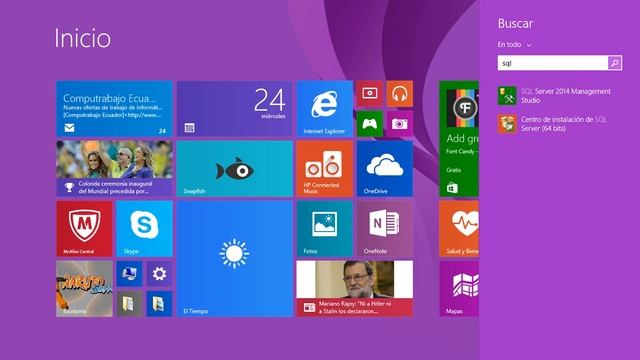Open HP Connected Music tile
Screen dimensions: 640x360
324,169
